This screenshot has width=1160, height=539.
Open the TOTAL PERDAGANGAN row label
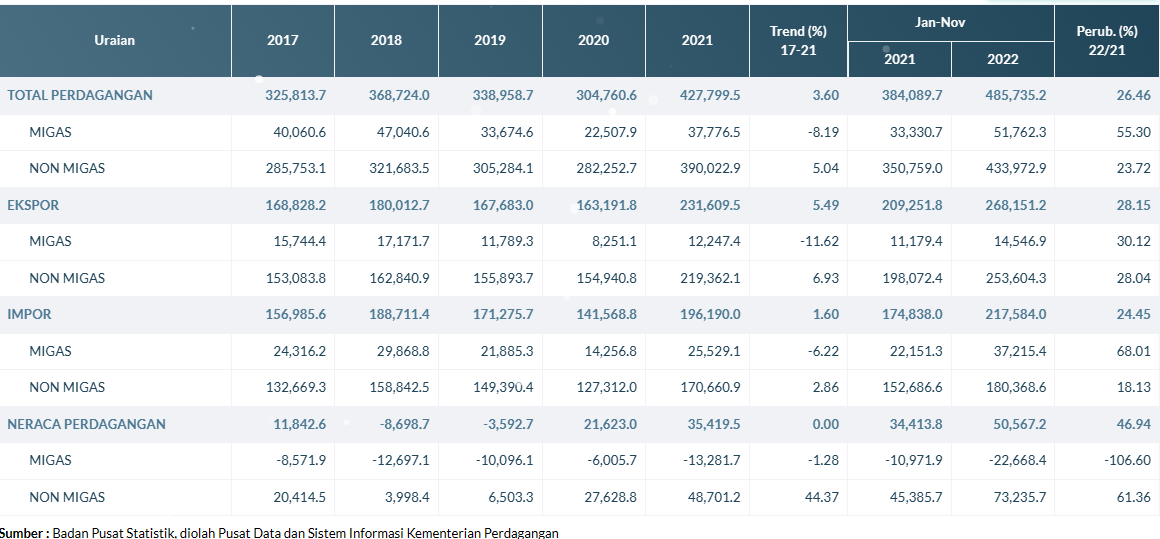pyautogui.click(x=80, y=95)
